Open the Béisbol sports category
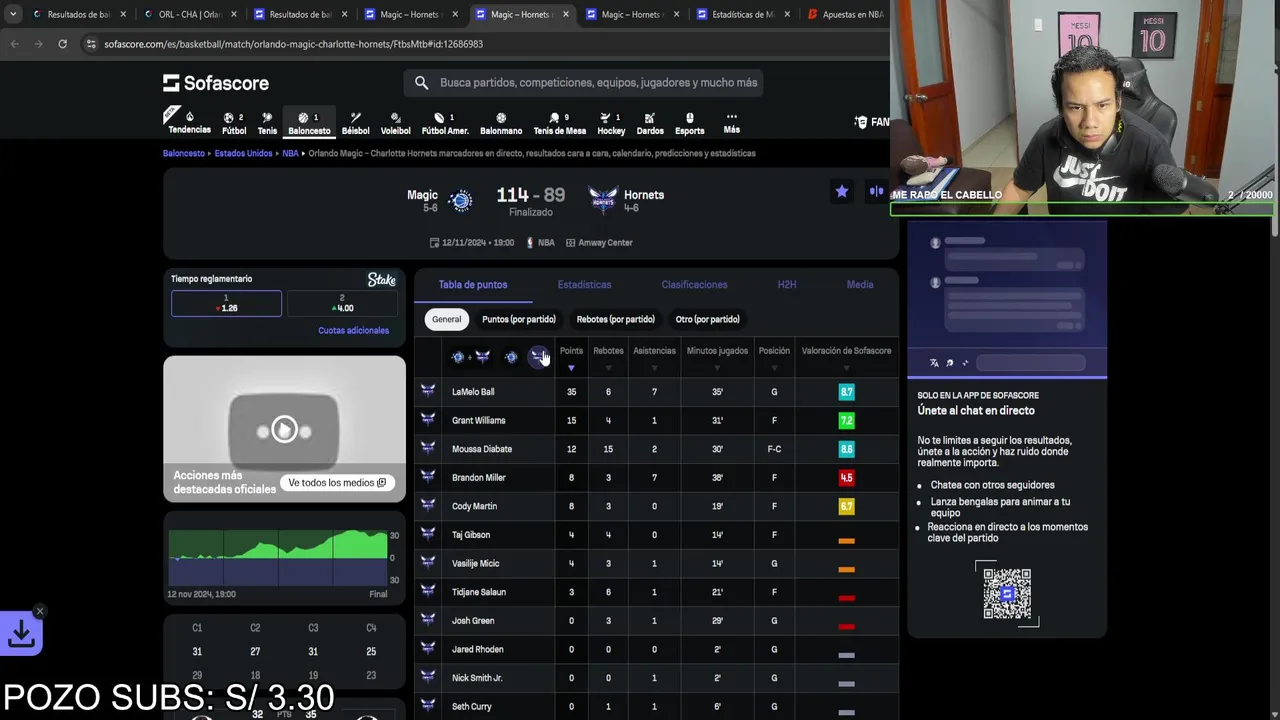The width and height of the screenshot is (1280, 720). coord(355,123)
